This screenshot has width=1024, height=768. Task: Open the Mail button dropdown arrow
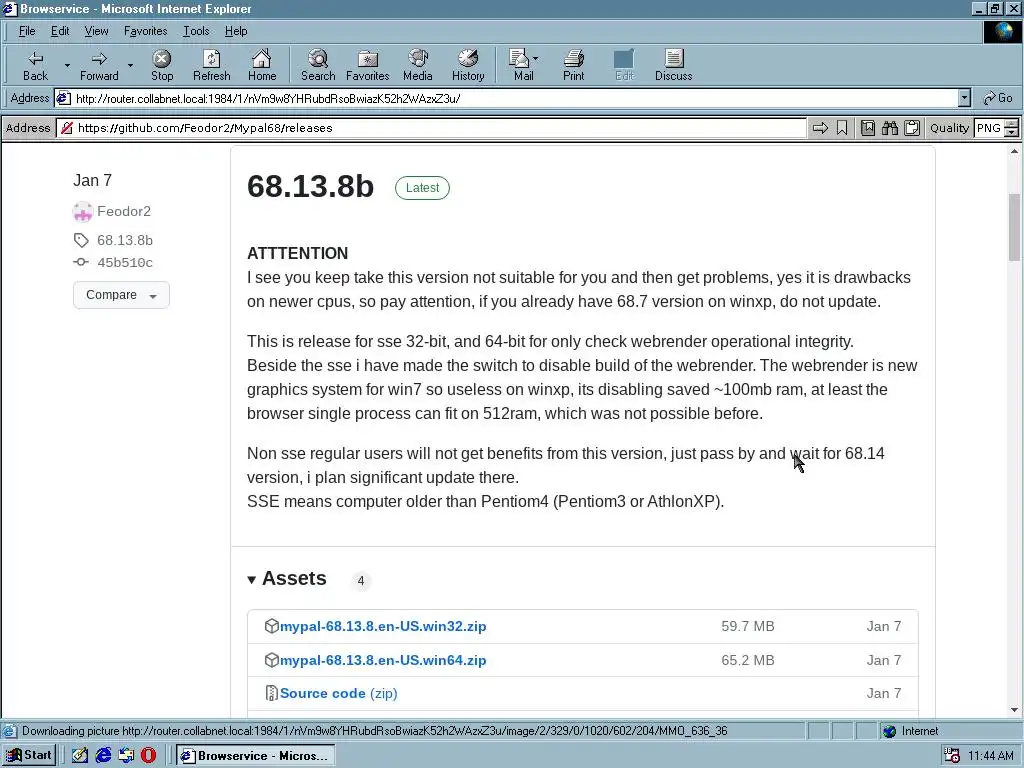[536, 59]
